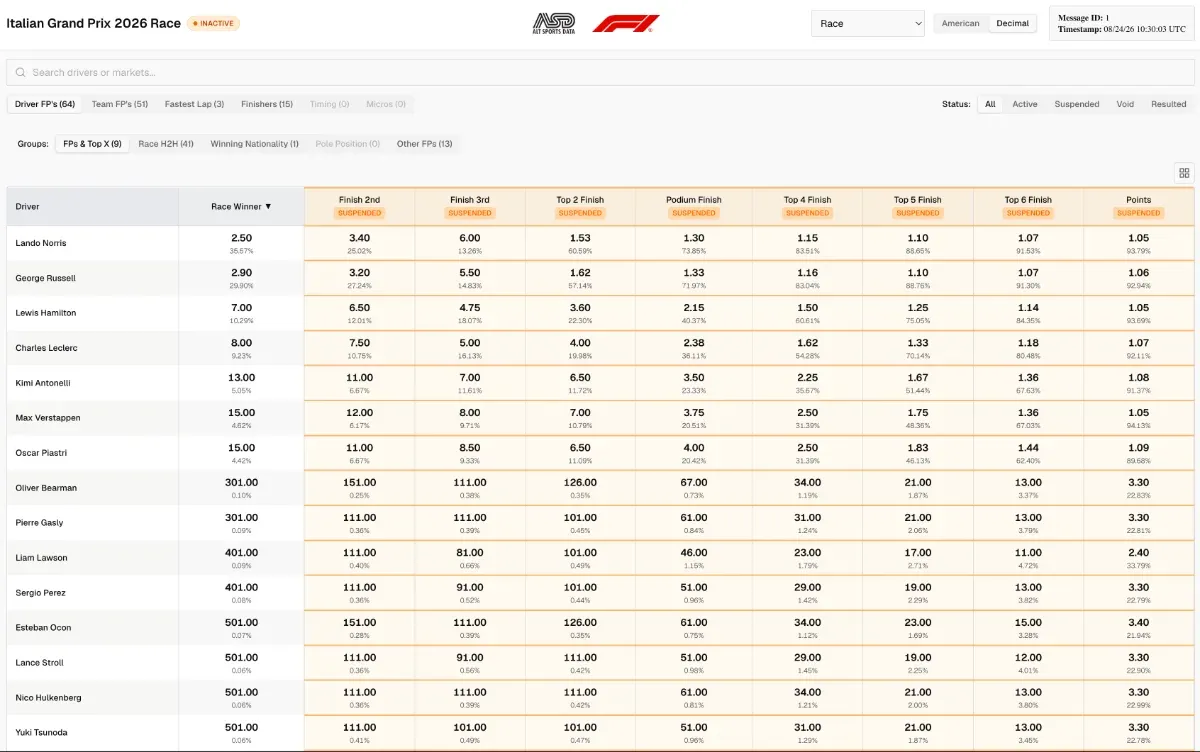Focus the Search drivers or markets field
Image resolution: width=1200 pixels, height=752 pixels.
(600, 73)
